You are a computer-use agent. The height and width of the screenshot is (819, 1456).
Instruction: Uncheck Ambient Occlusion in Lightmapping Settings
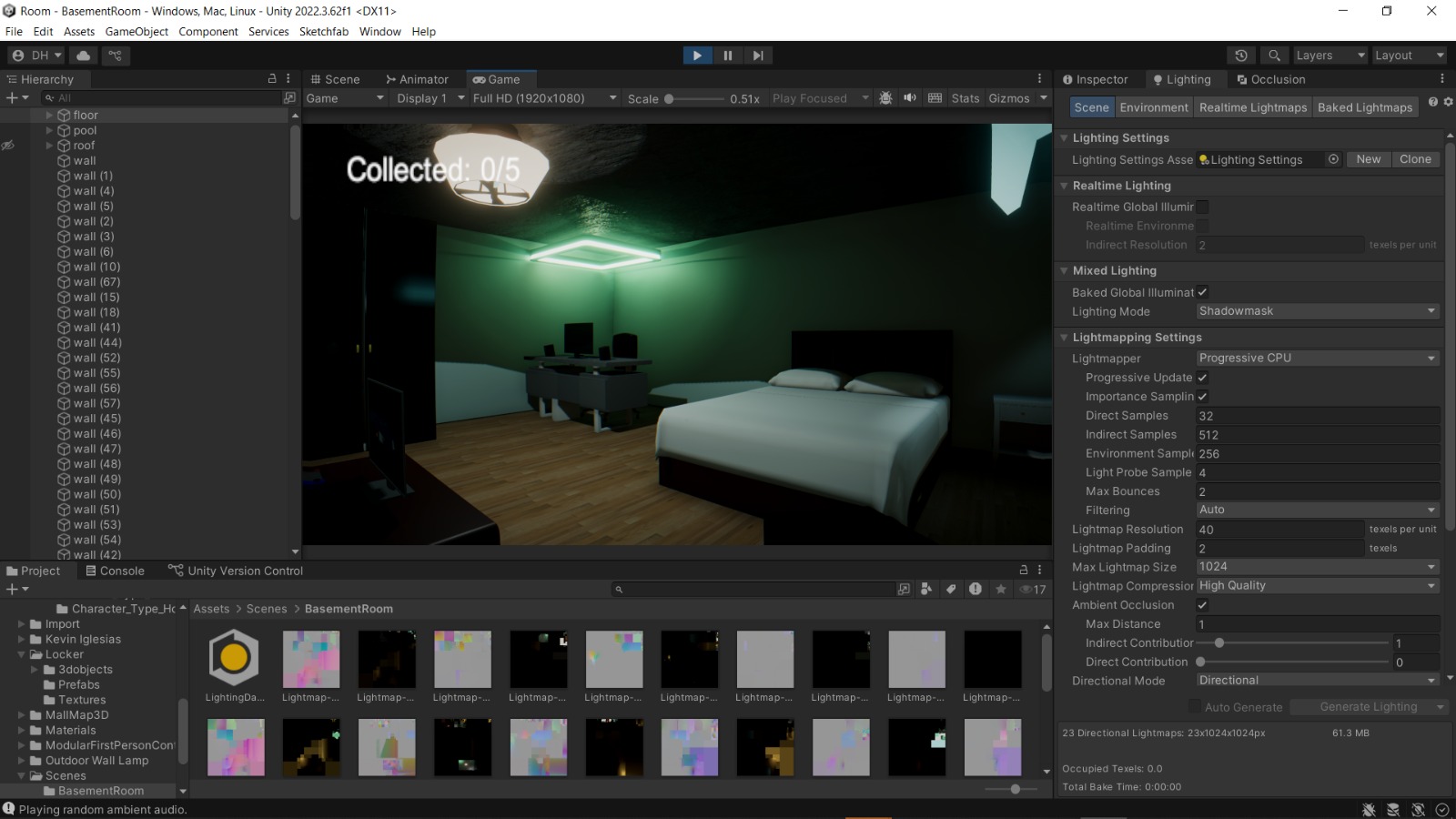[x=1202, y=604]
